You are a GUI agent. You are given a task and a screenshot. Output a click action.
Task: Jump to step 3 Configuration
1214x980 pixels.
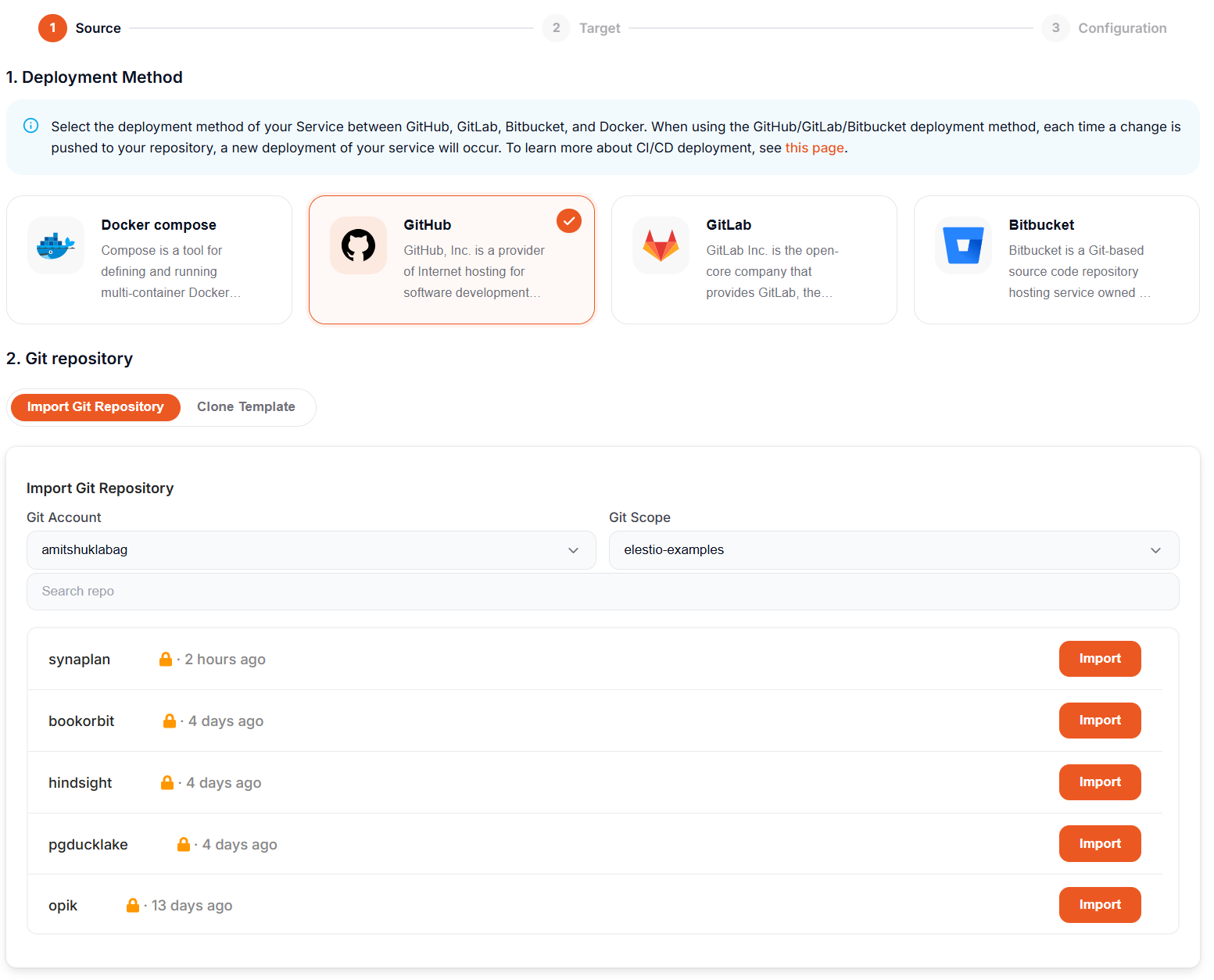click(1104, 28)
